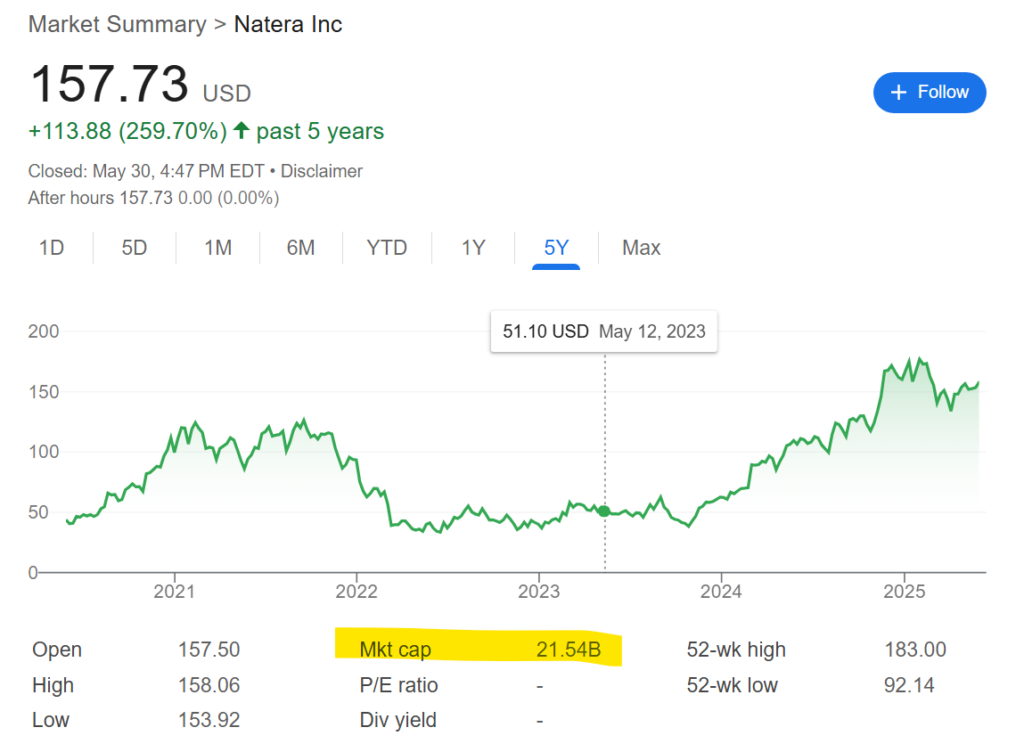Click the Open value 157.50
The width and height of the screenshot is (1024, 752).
point(209,650)
